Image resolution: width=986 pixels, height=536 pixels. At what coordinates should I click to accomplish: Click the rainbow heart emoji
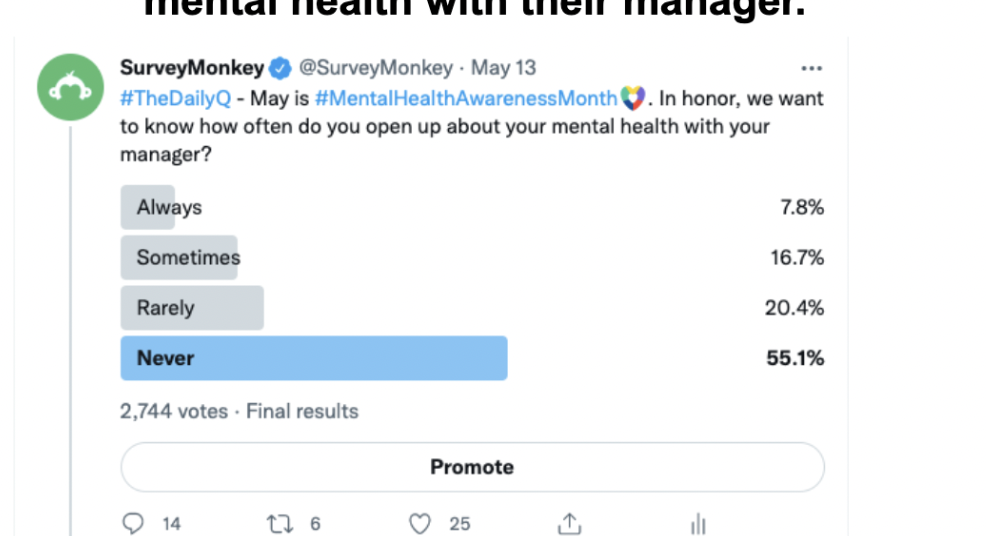pos(633,98)
